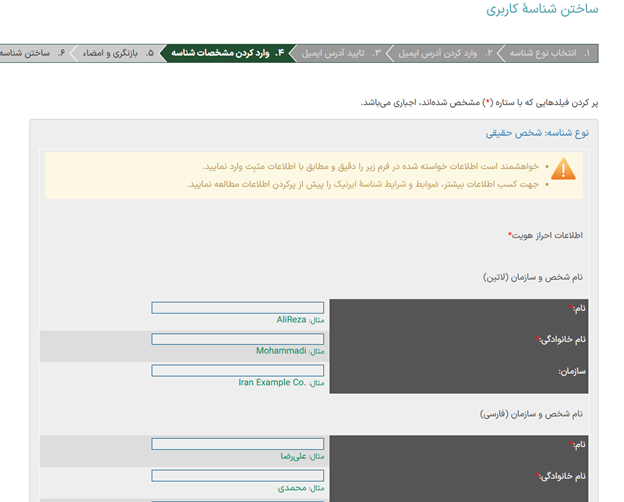Click active step 4 وارد کردن مشخصات شناسه
Image resolution: width=624 pixels, height=502 pixels.
coord(229,52)
